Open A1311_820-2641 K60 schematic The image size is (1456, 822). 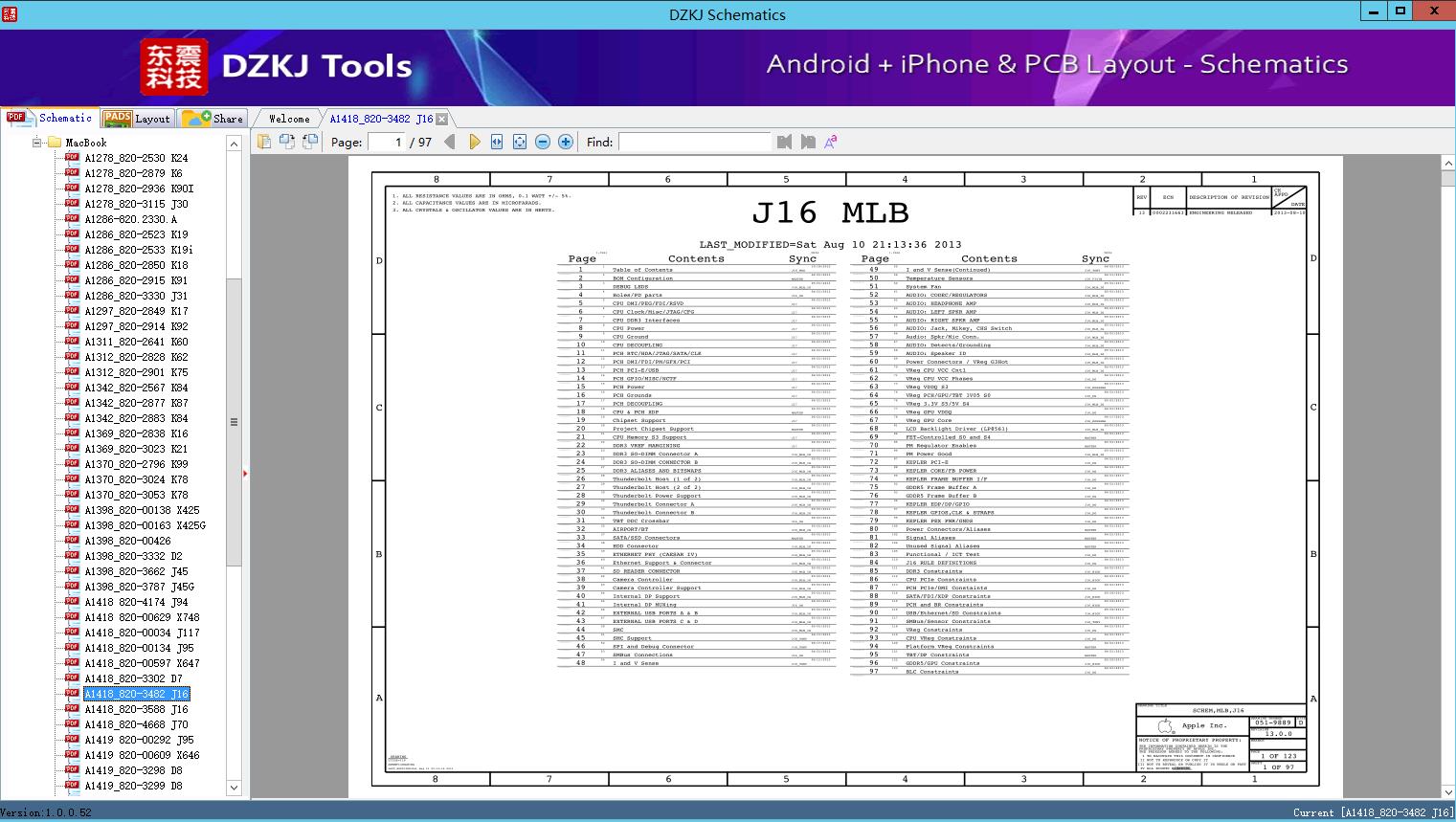pos(136,342)
